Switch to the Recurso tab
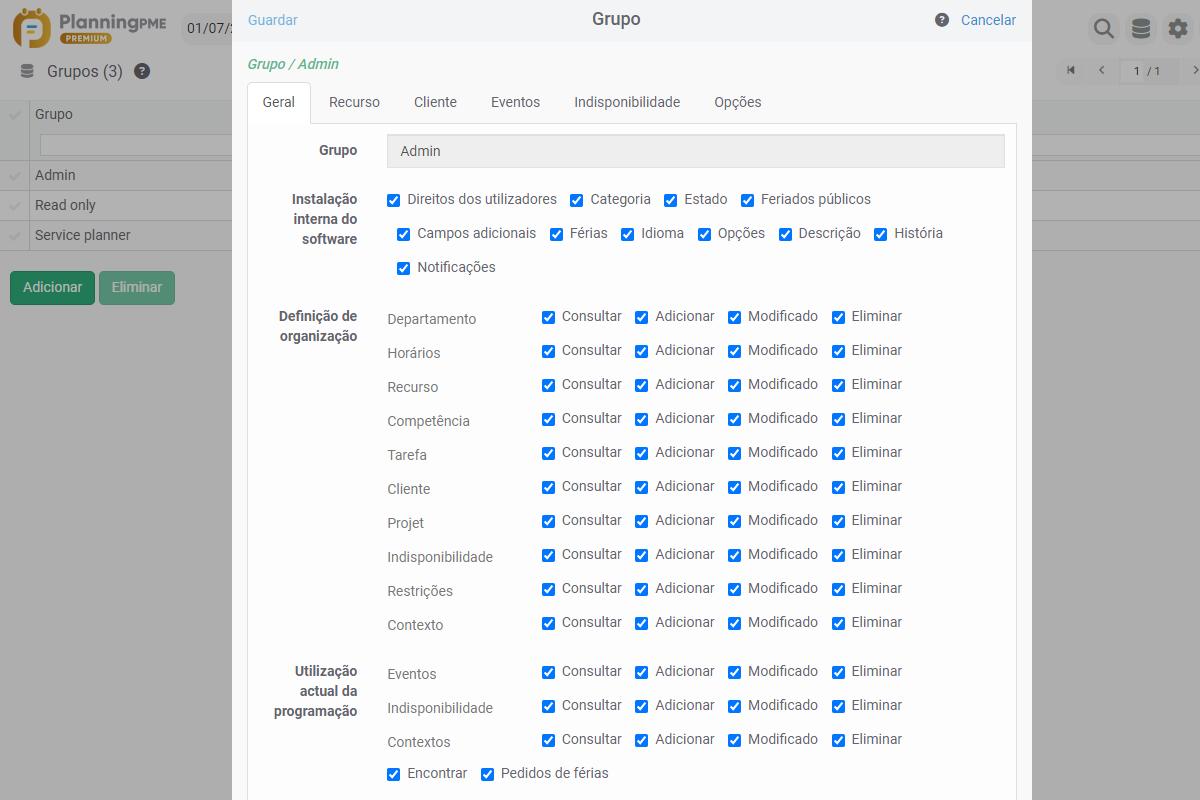 354,102
